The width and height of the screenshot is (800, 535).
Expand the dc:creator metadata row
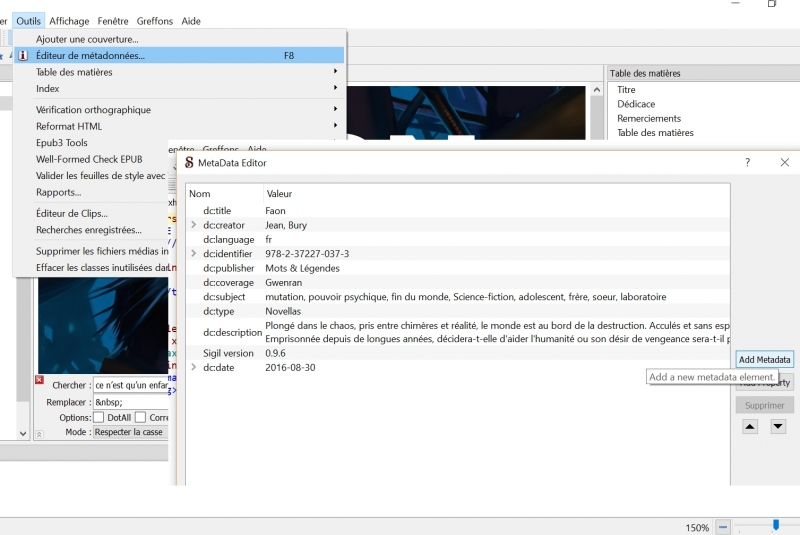pos(193,225)
